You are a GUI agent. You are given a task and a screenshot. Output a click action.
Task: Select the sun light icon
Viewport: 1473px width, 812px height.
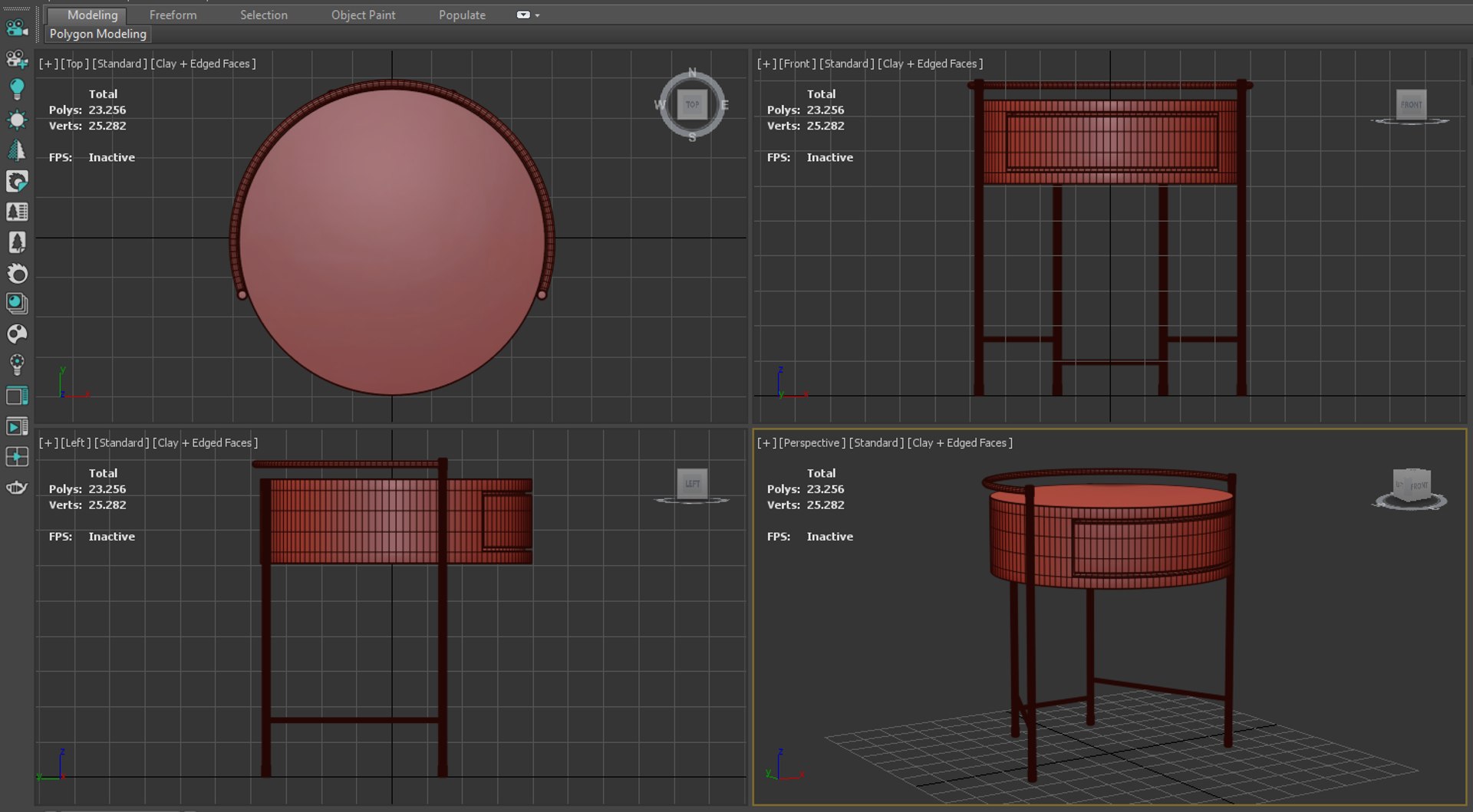[16, 120]
